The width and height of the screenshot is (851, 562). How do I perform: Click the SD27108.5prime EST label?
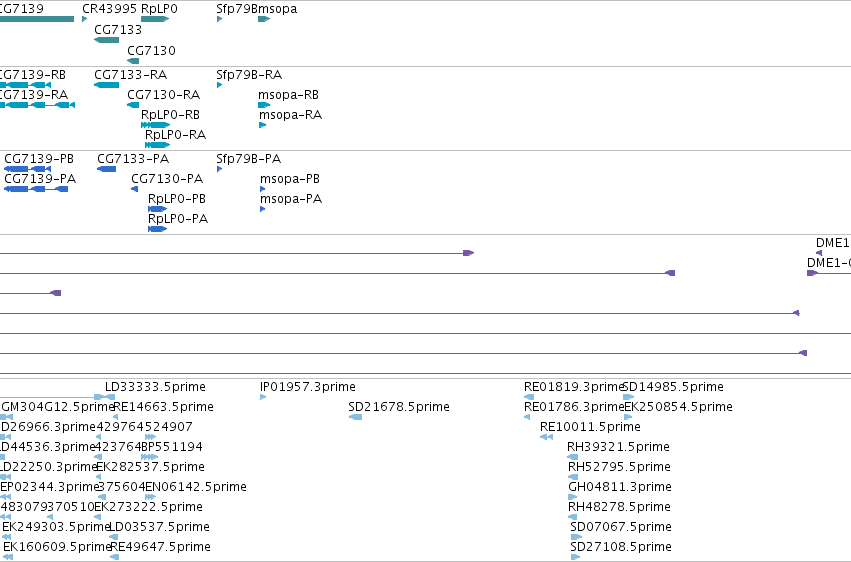[x=621, y=547]
